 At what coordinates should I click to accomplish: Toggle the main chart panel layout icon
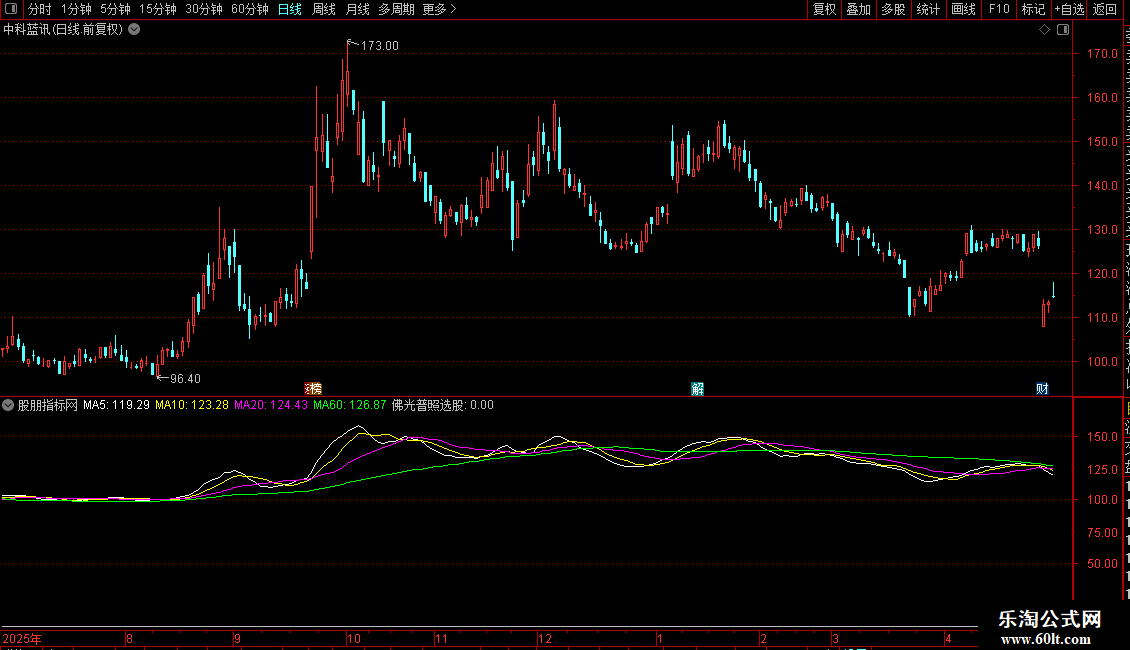point(1063,30)
